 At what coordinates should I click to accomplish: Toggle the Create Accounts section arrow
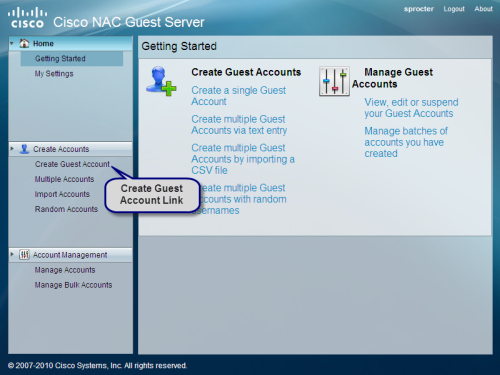click(12, 149)
